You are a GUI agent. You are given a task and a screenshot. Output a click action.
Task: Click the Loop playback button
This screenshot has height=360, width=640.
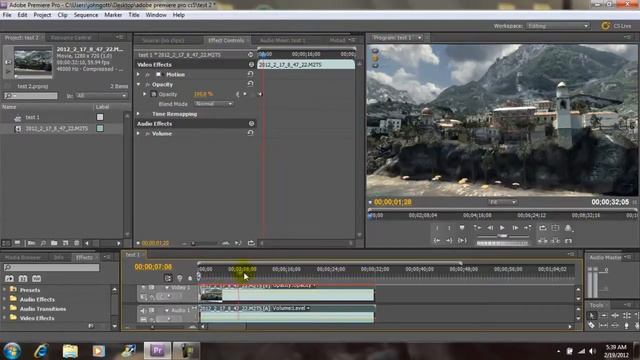[x=542, y=228]
